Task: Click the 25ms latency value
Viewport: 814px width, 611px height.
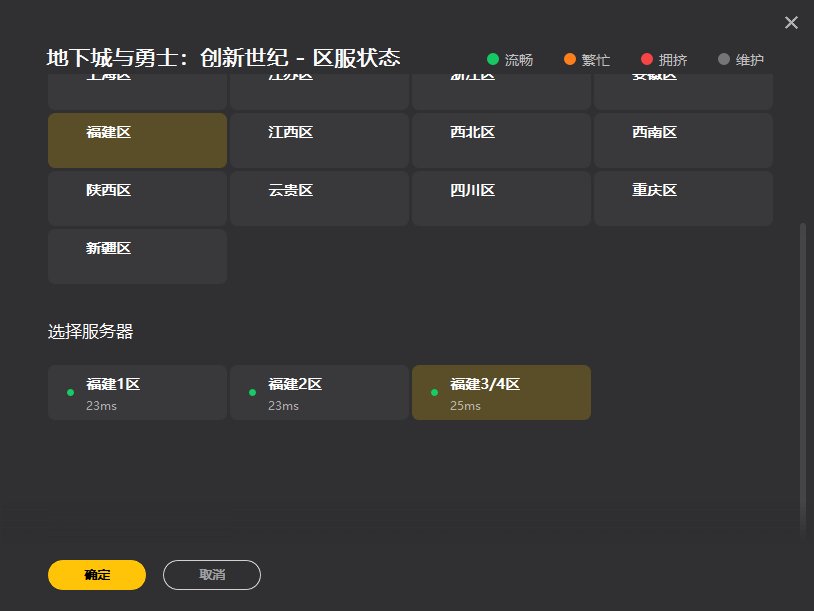Action: point(465,406)
